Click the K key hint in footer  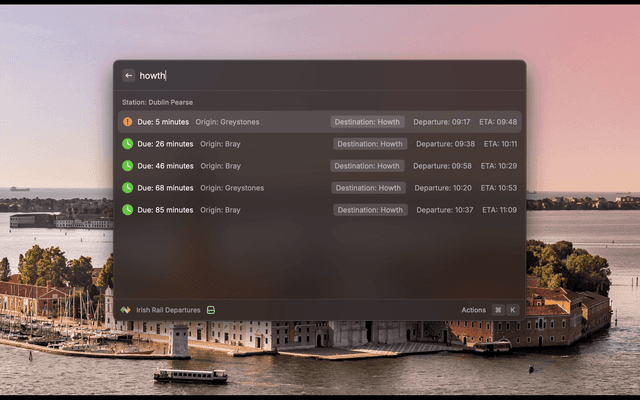pyautogui.click(x=513, y=310)
